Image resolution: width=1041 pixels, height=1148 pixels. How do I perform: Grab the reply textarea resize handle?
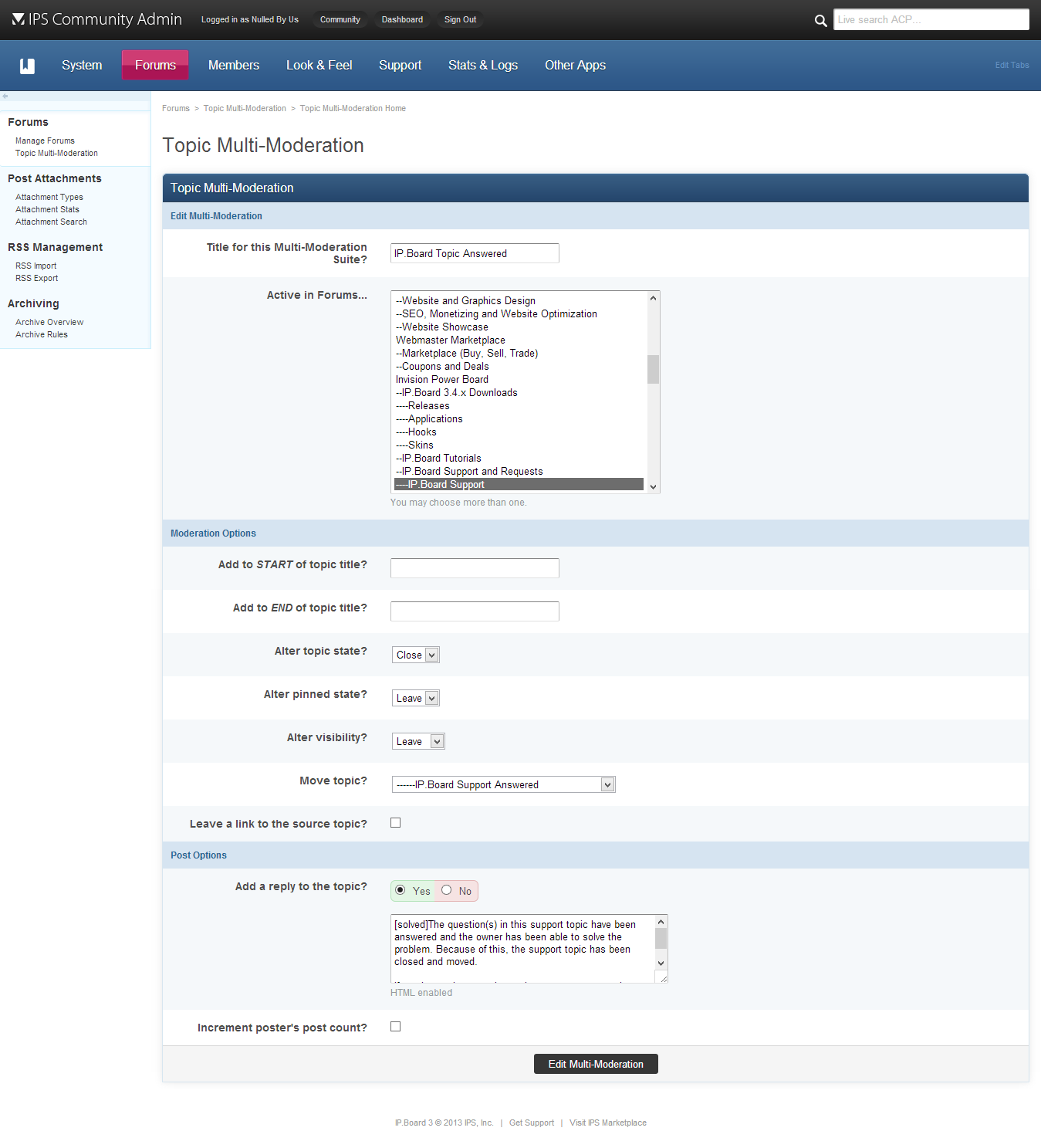(661, 977)
